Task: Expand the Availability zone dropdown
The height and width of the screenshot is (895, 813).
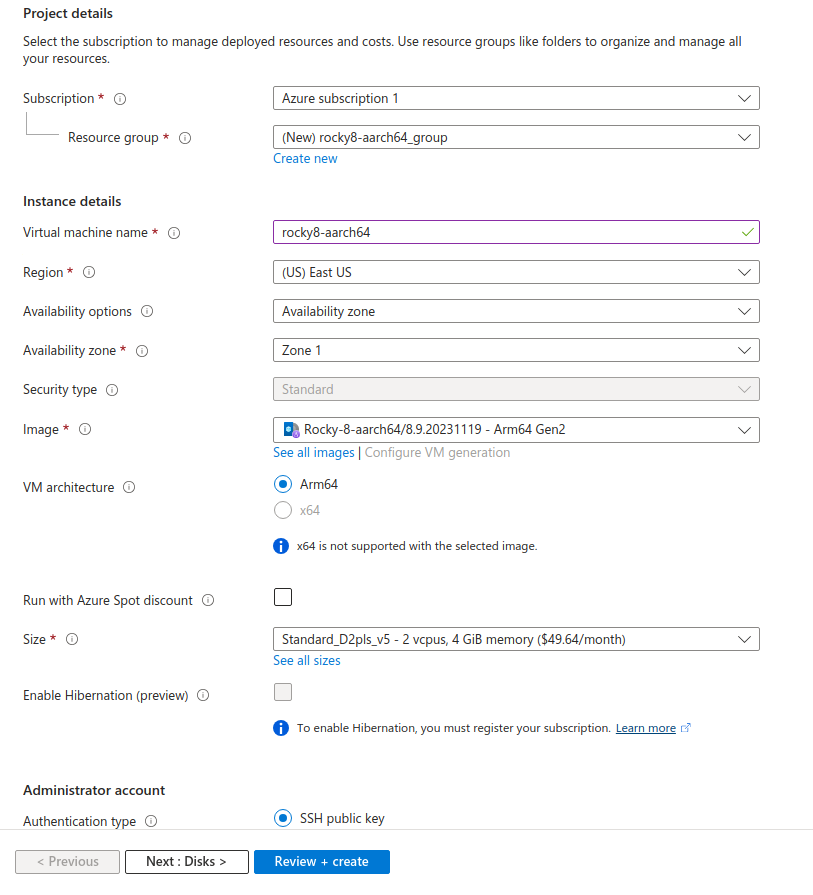Action: [515, 350]
